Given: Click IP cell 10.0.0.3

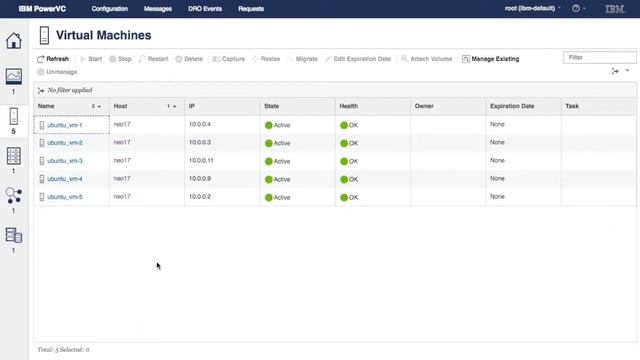Looking at the screenshot, I should tap(200, 142).
